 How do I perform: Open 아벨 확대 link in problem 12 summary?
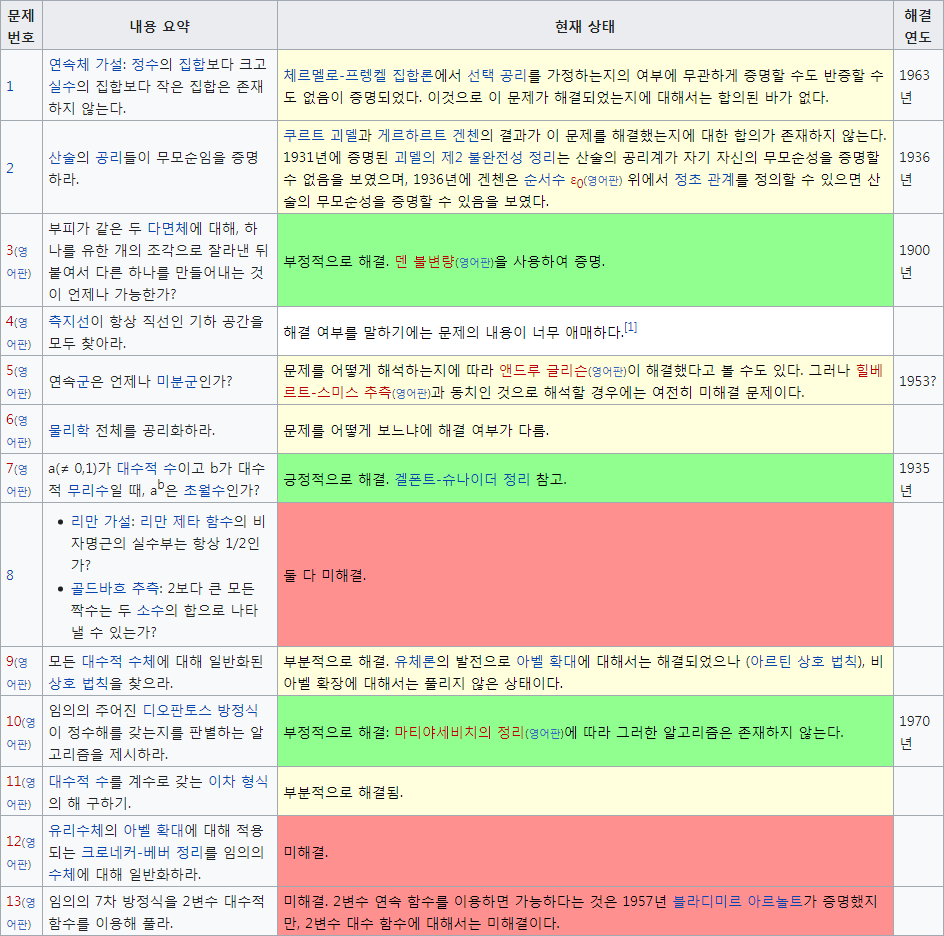pyautogui.click(x=153, y=831)
